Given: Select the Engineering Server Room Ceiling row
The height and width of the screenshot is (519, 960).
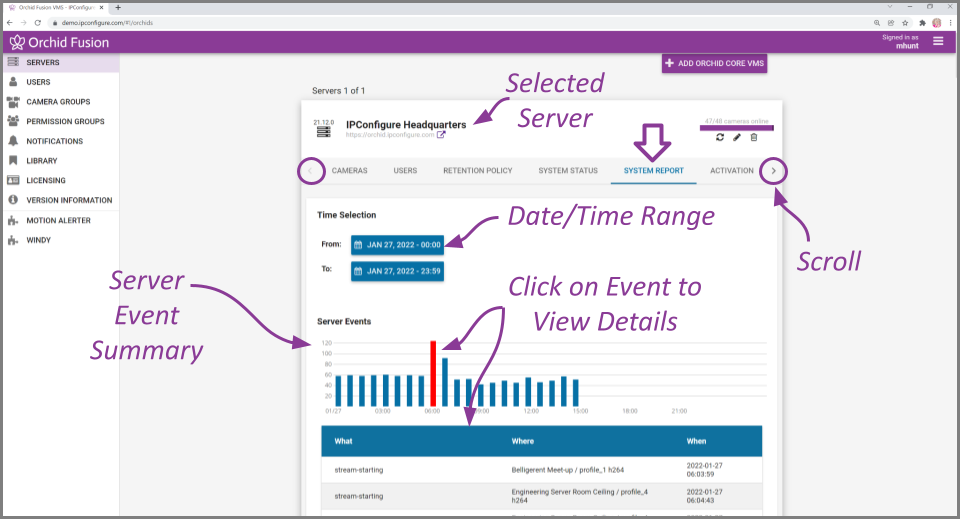Looking at the screenshot, I should click(x=542, y=496).
